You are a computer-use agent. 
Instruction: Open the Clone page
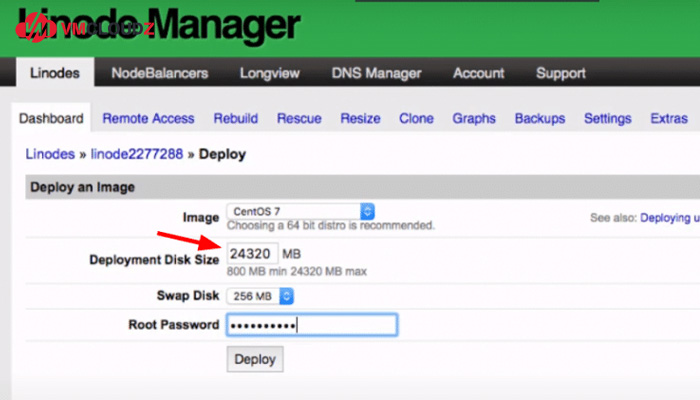(x=416, y=118)
